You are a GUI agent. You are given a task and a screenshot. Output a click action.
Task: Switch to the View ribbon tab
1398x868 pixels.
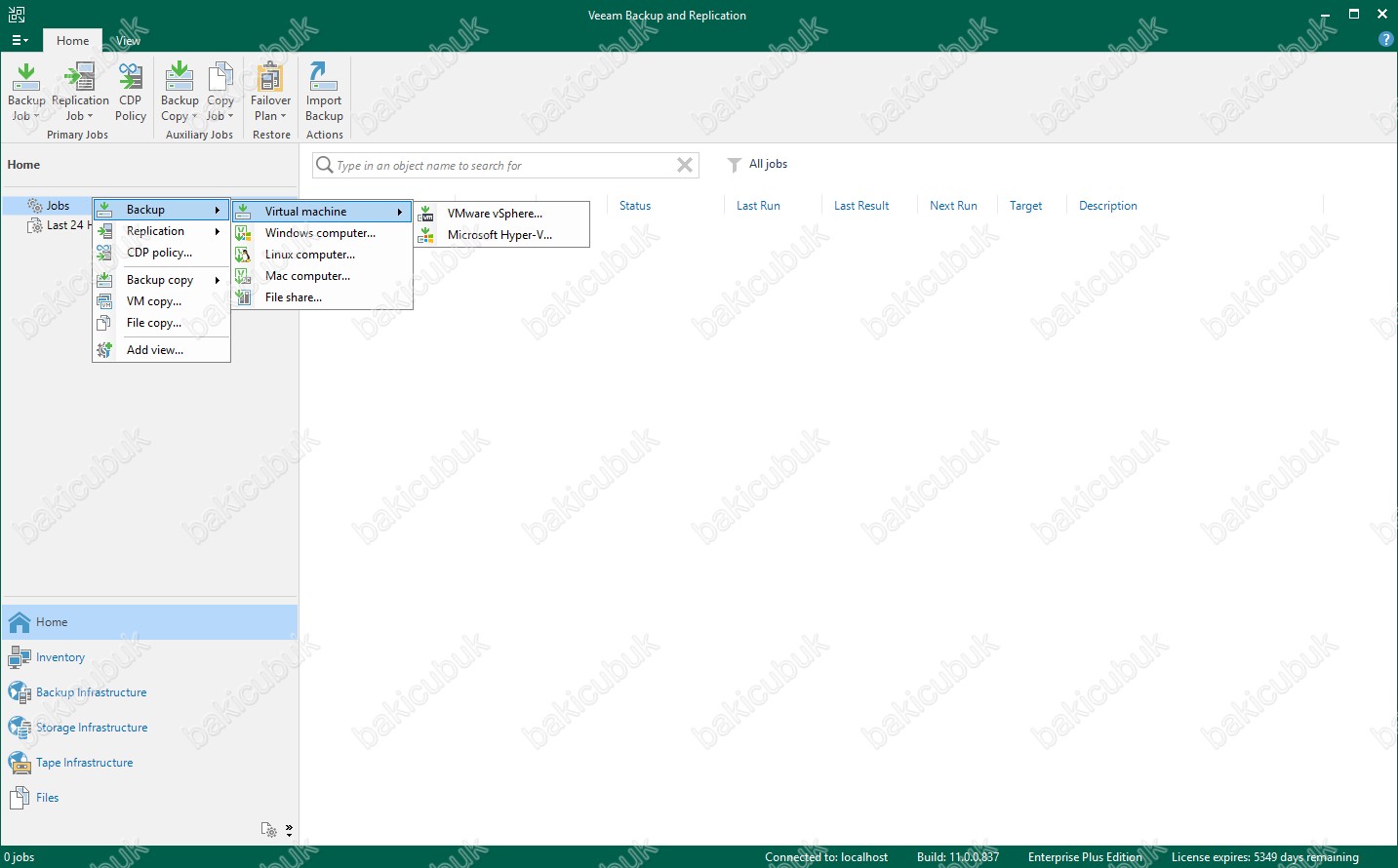128,40
